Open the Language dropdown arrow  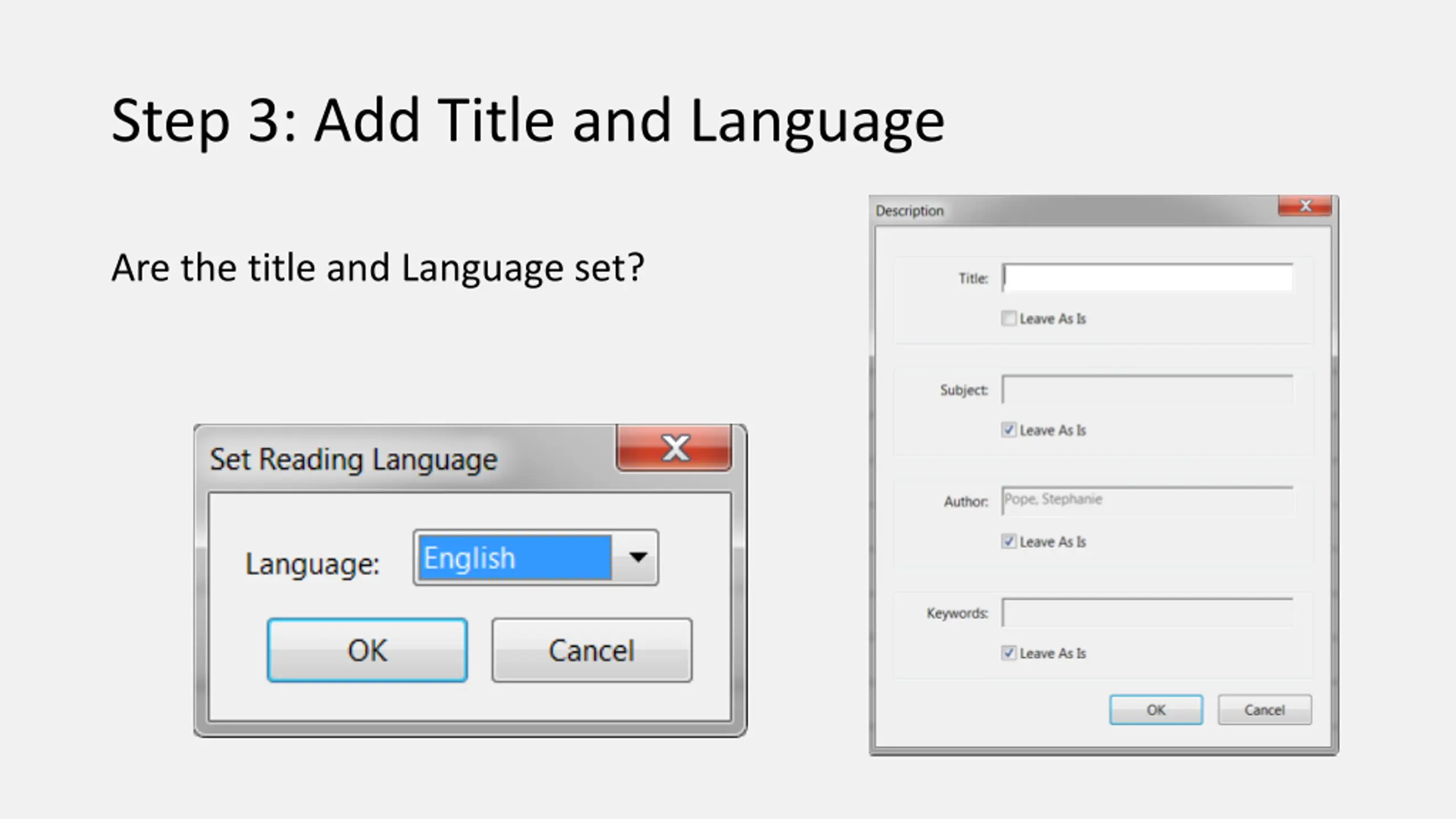tap(638, 557)
